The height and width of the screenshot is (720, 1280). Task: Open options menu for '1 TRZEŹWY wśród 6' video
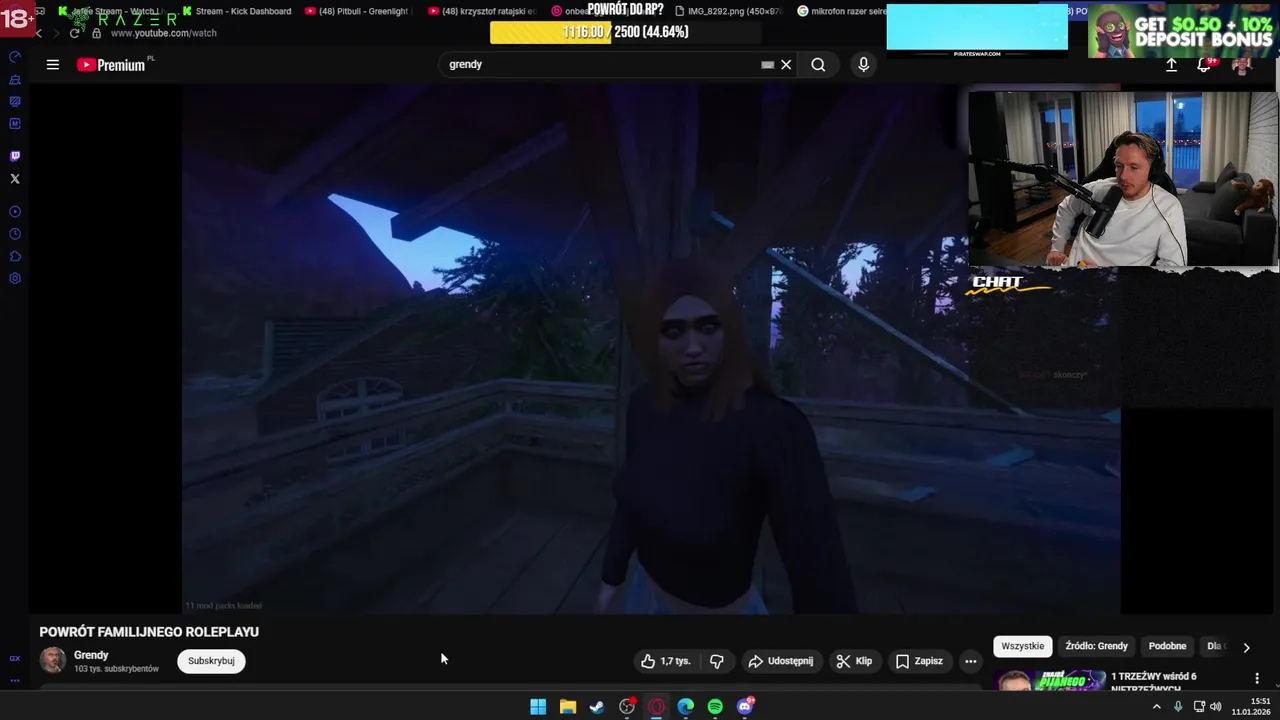click(1257, 678)
